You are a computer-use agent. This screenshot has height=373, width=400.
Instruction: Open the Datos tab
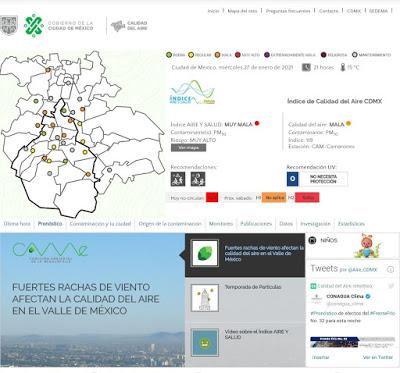coord(286,224)
